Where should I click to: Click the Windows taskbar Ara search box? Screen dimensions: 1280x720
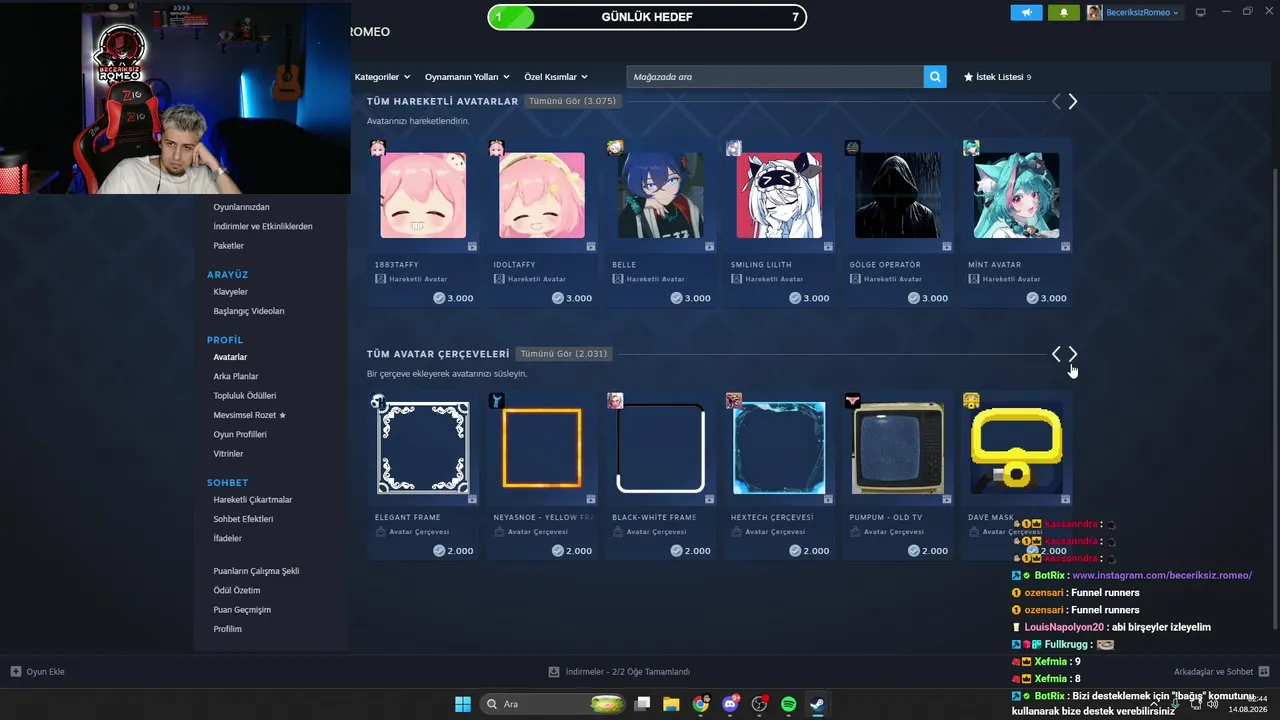(554, 704)
